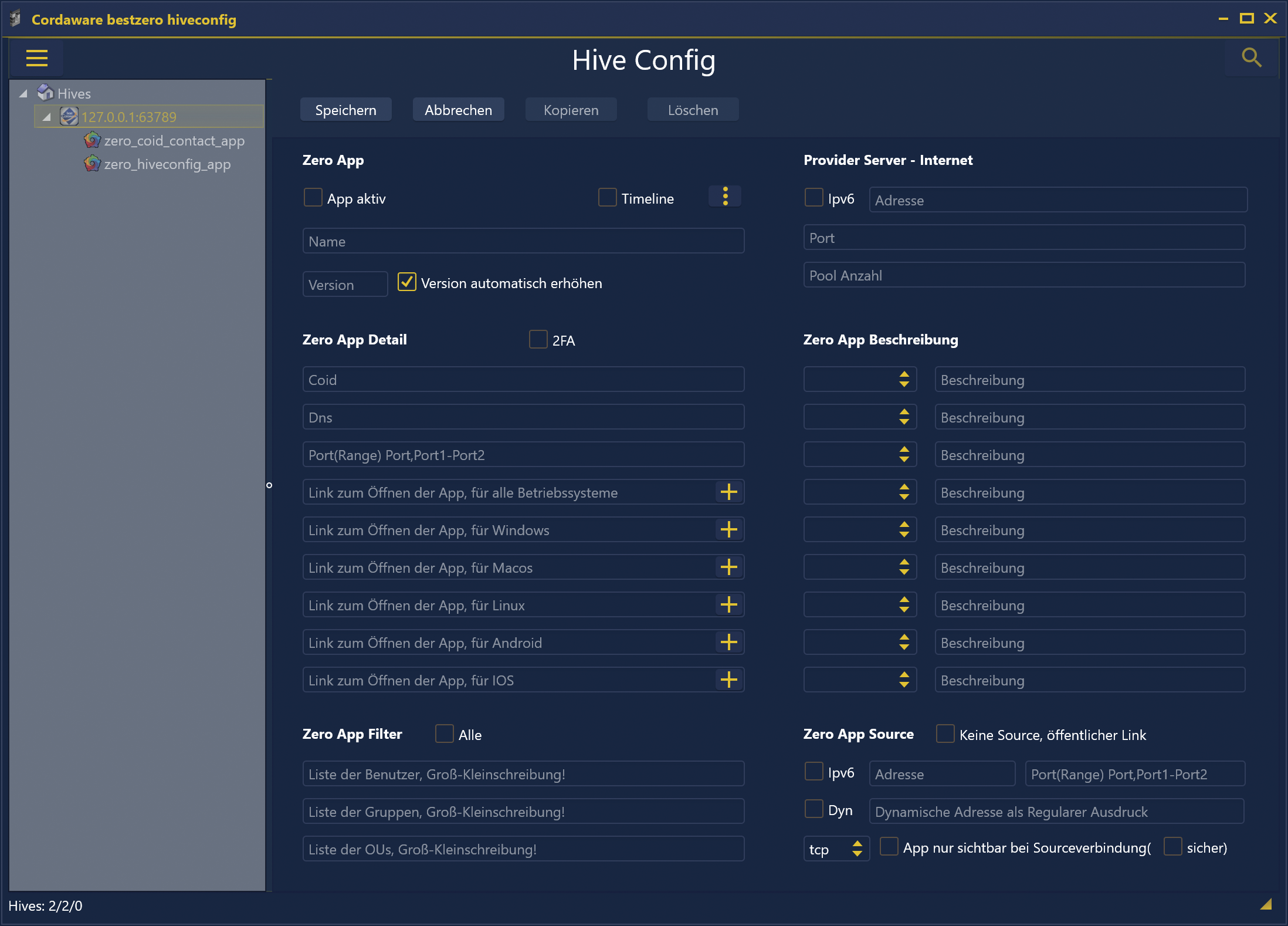Click the hamburger menu icon top-left
The image size is (1288, 926).
[x=37, y=58]
